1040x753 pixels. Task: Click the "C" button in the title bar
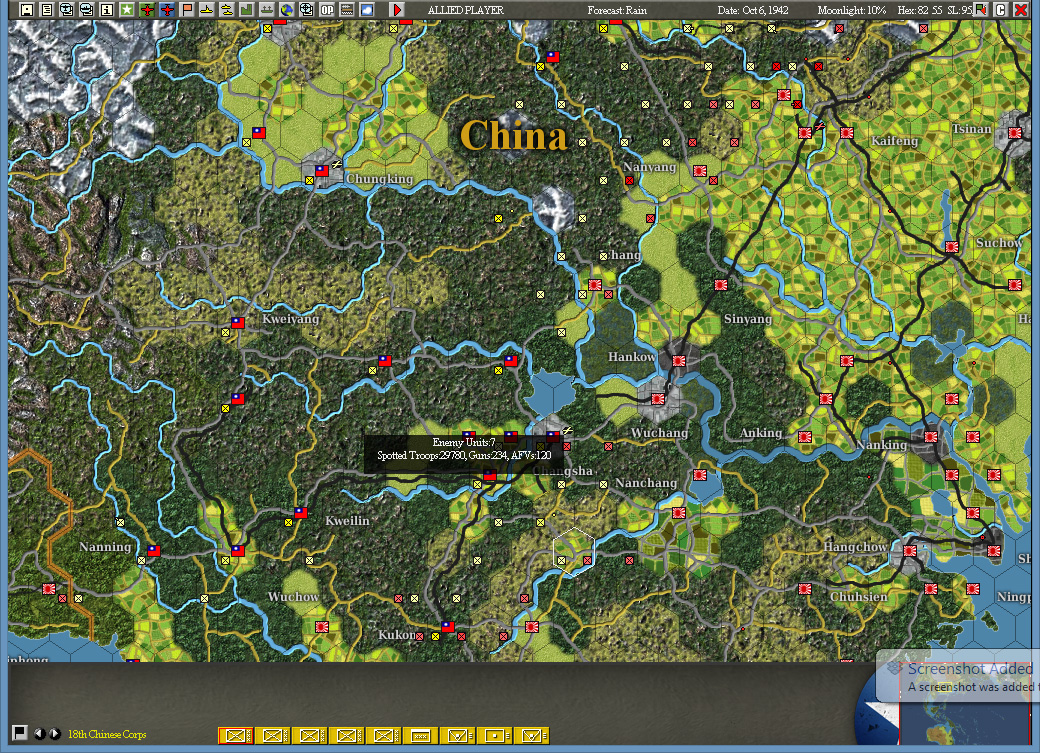pyautogui.click(x=1001, y=10)
